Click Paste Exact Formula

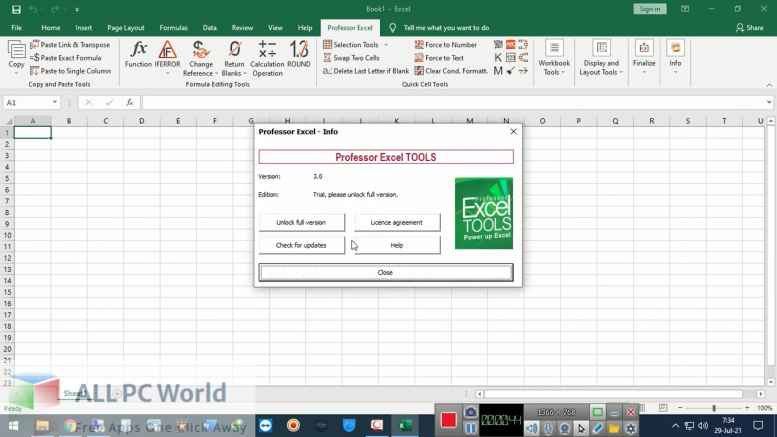point(69,58)
